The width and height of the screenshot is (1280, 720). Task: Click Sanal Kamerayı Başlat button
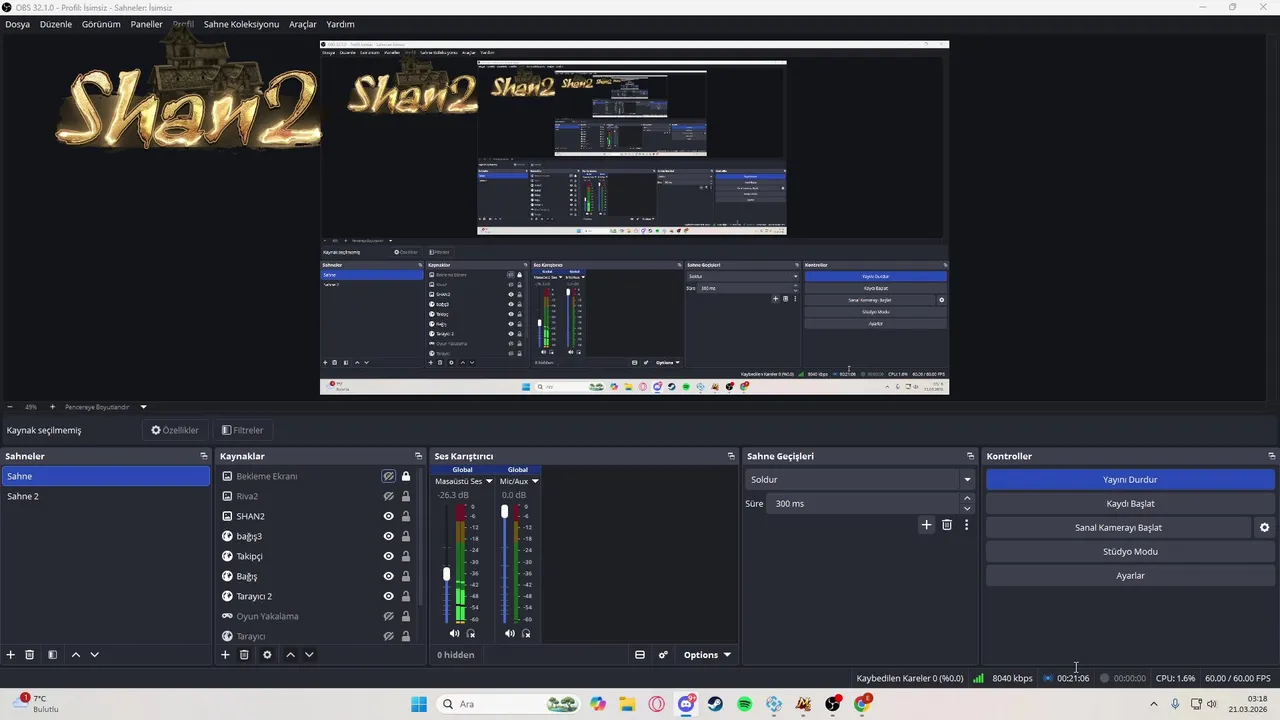tap(1118, 528)
